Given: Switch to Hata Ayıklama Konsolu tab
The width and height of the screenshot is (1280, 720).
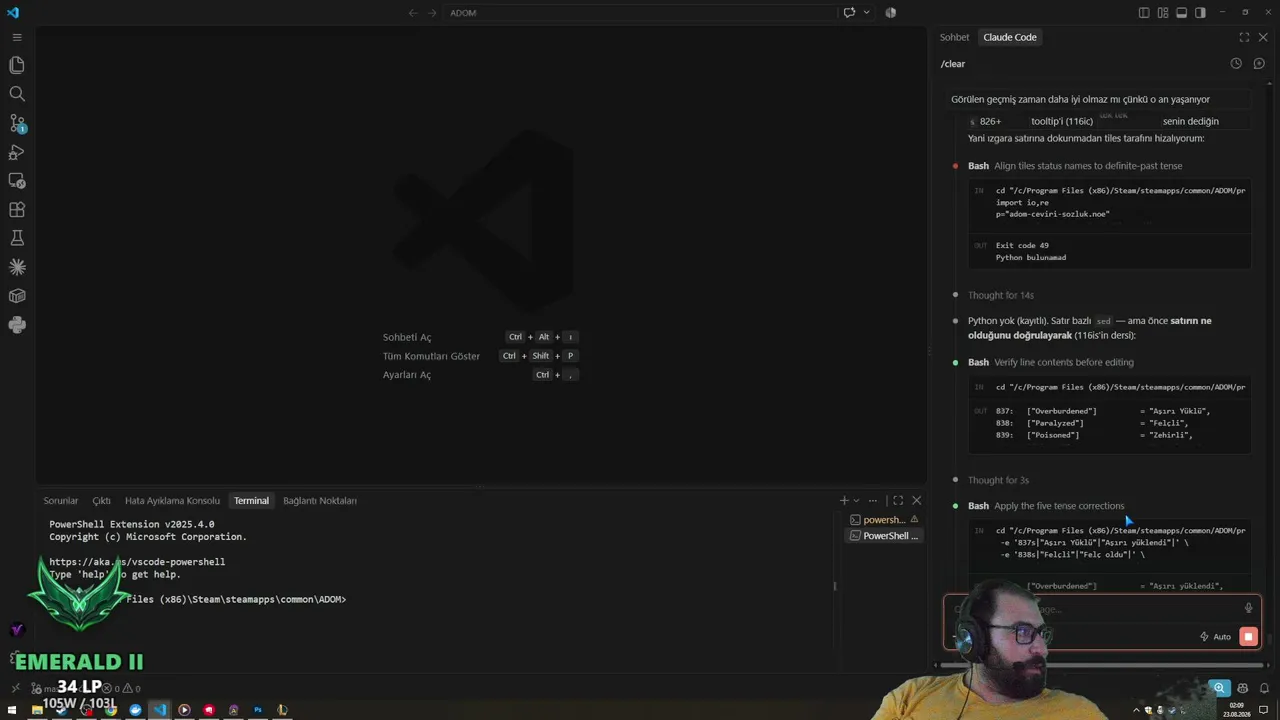Looking at the screenshot, I should tap(172, 501).
